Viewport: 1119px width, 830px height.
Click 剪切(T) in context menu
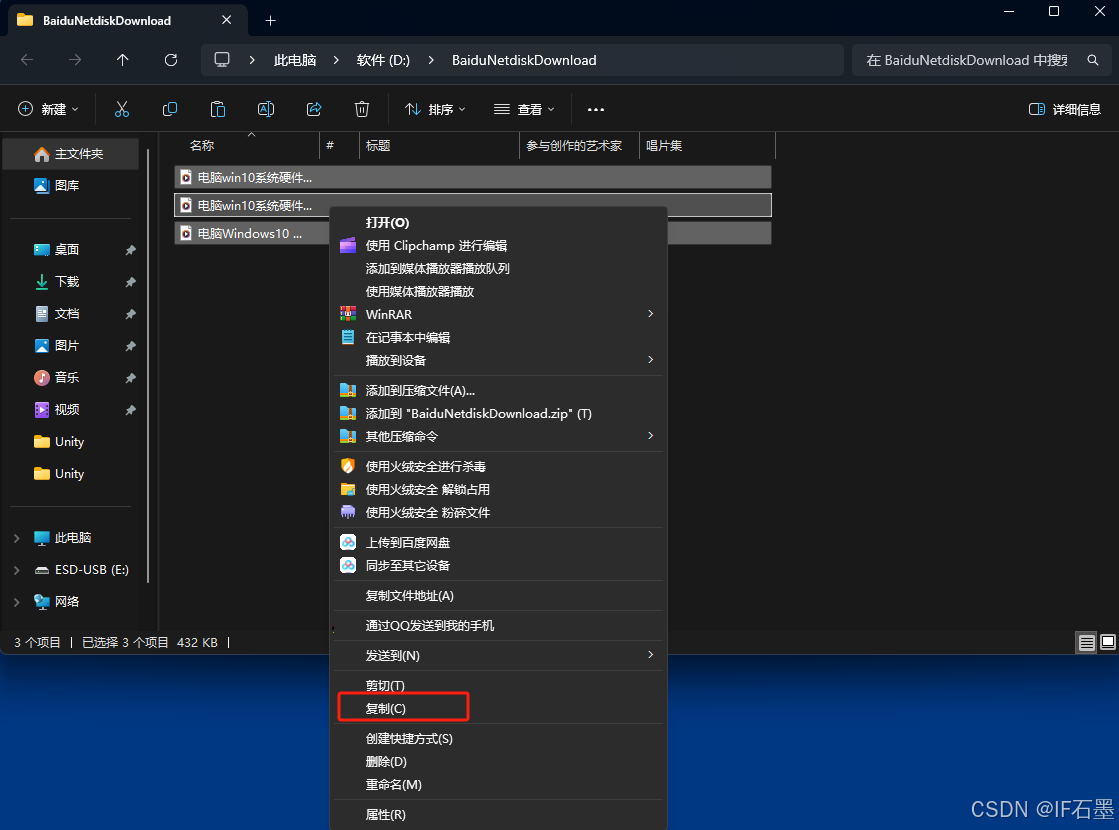[x=498, y=685]
